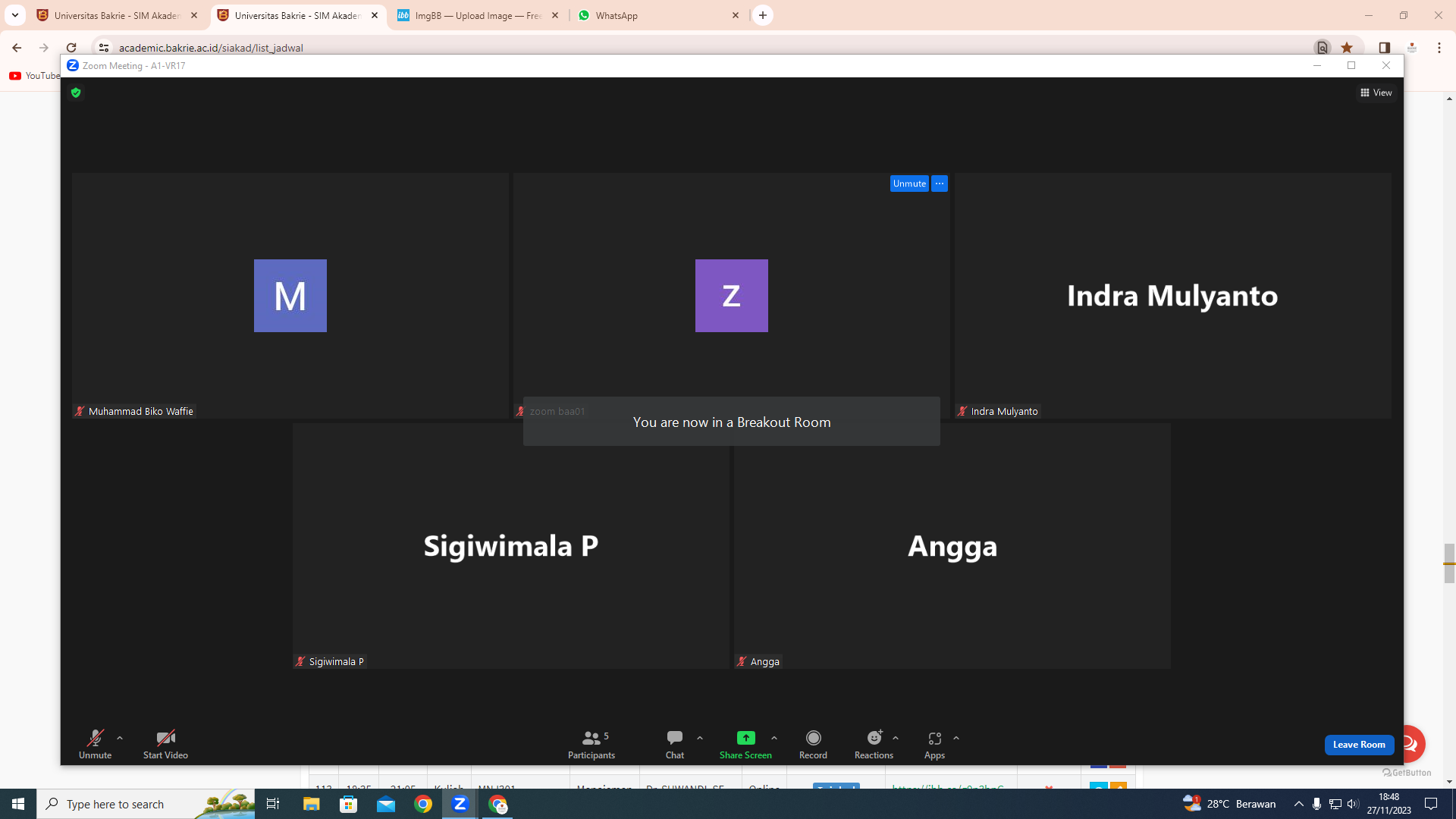Open the Chat panel

coord(675,744)
